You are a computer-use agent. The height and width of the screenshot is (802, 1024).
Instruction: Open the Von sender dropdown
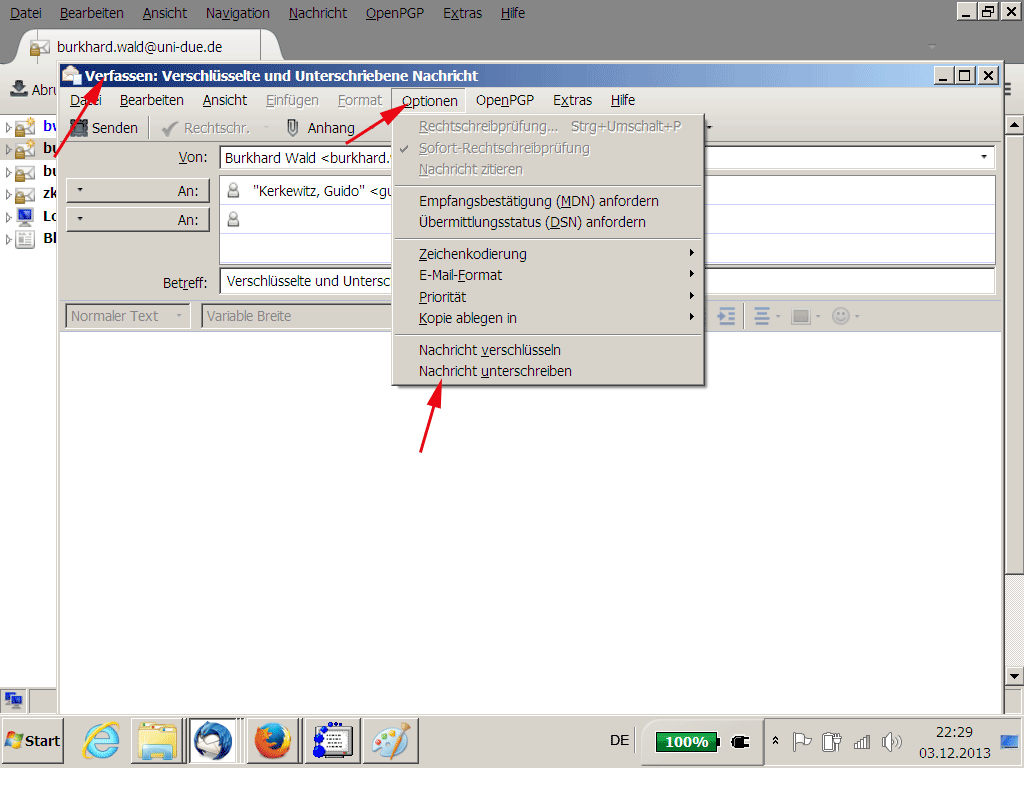pos(984,158)
